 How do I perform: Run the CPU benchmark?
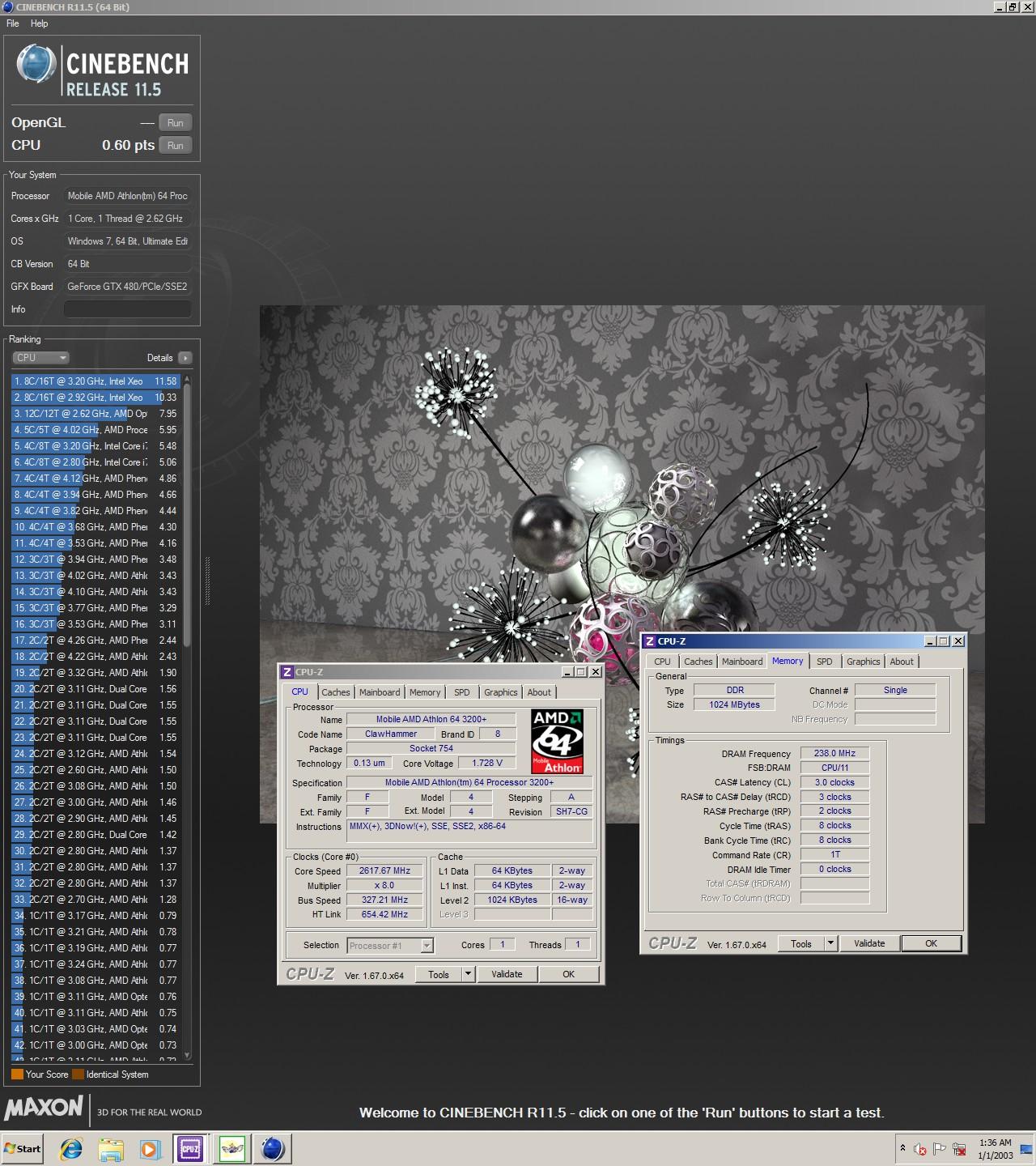[x=175, y=145]
